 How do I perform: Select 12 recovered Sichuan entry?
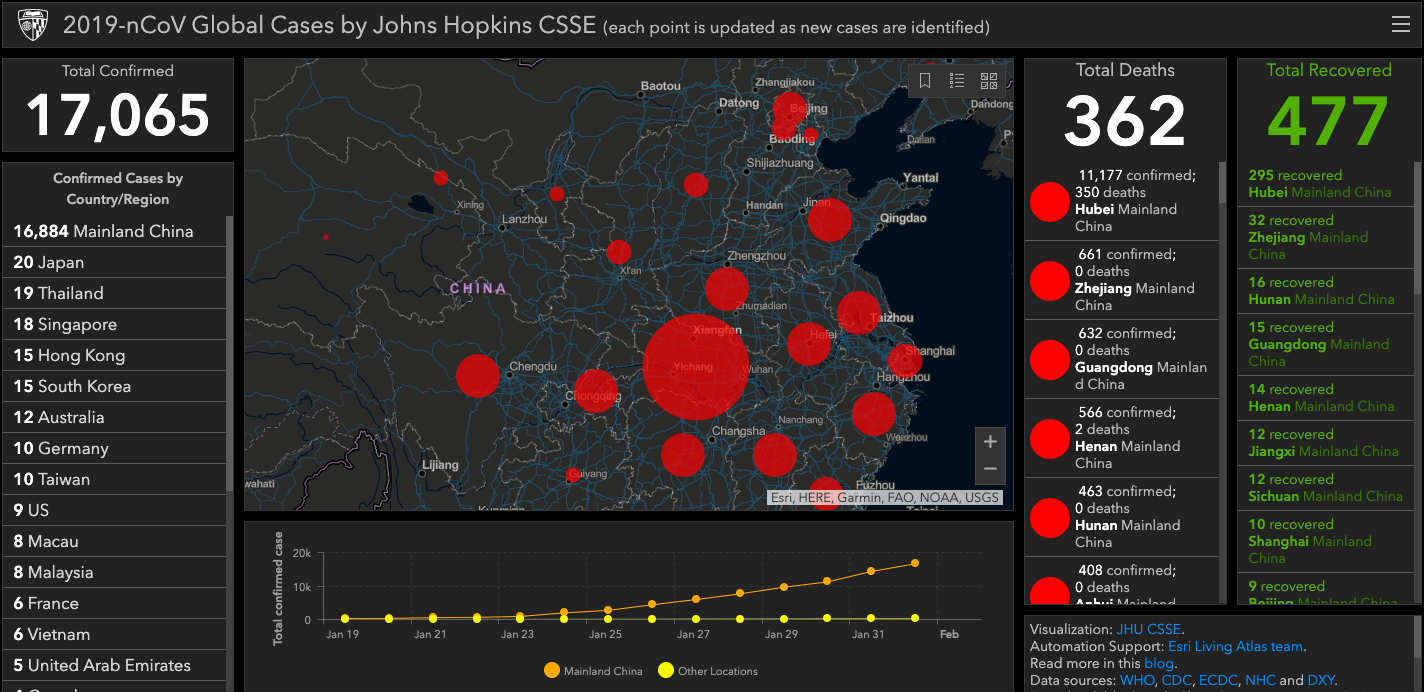coord(1326,488)
